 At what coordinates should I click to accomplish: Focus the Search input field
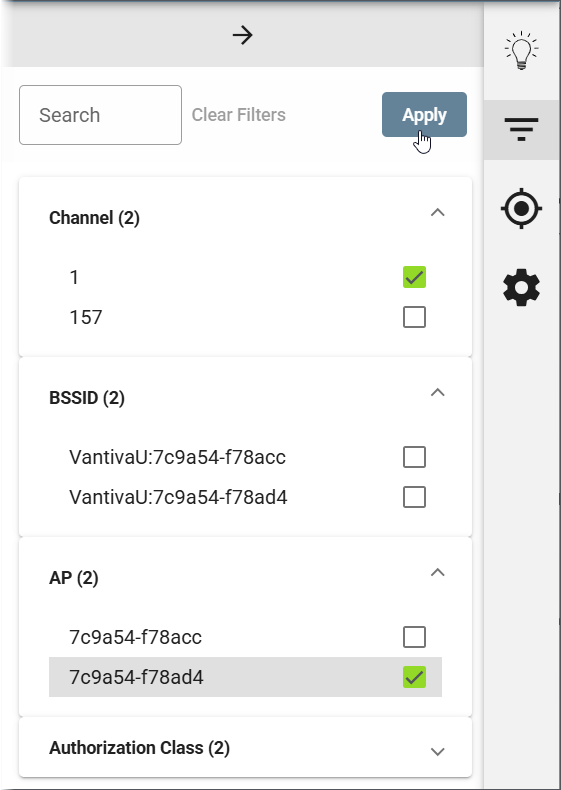100,115
